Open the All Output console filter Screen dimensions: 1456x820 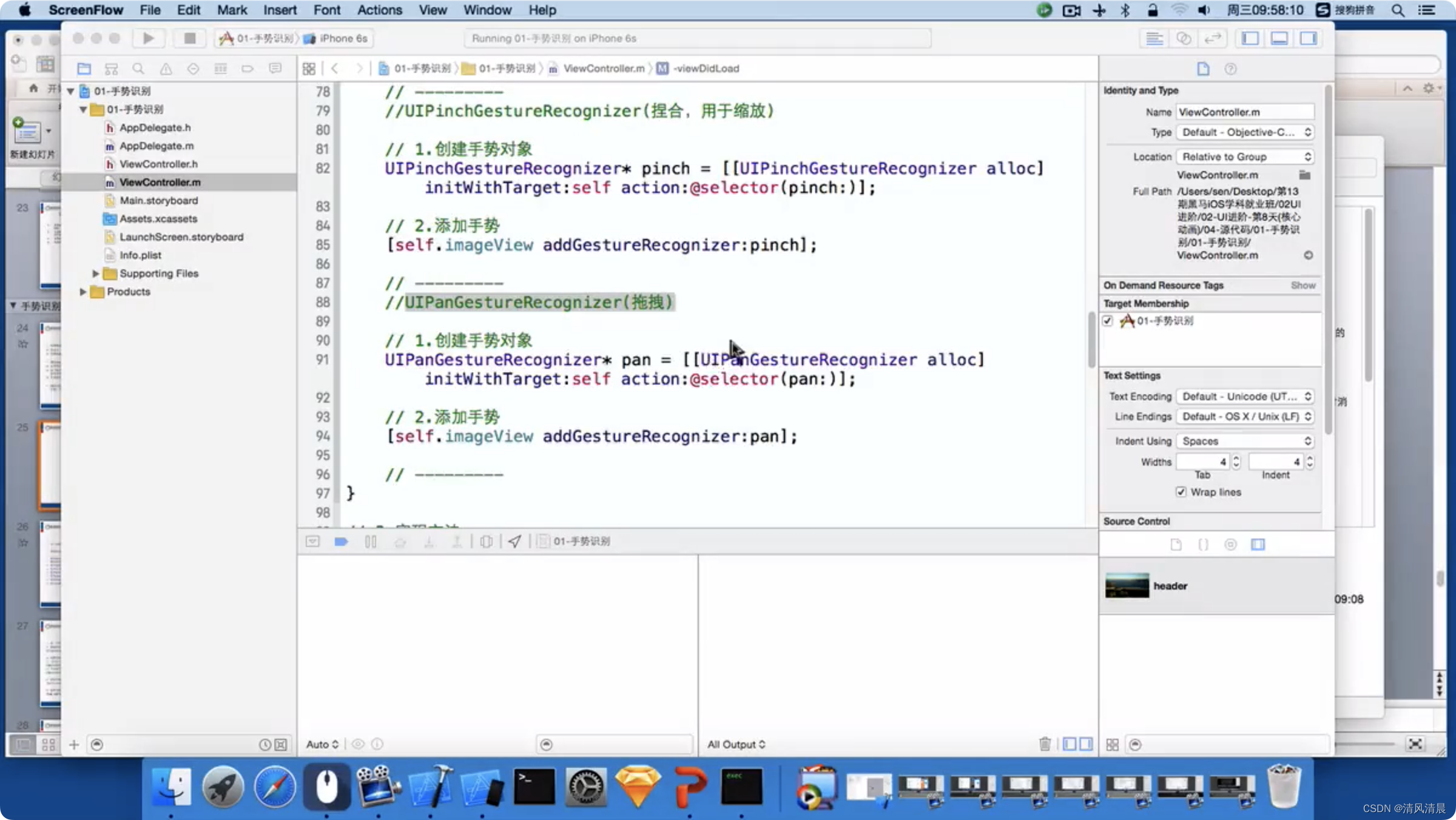[x=736, y=744]
